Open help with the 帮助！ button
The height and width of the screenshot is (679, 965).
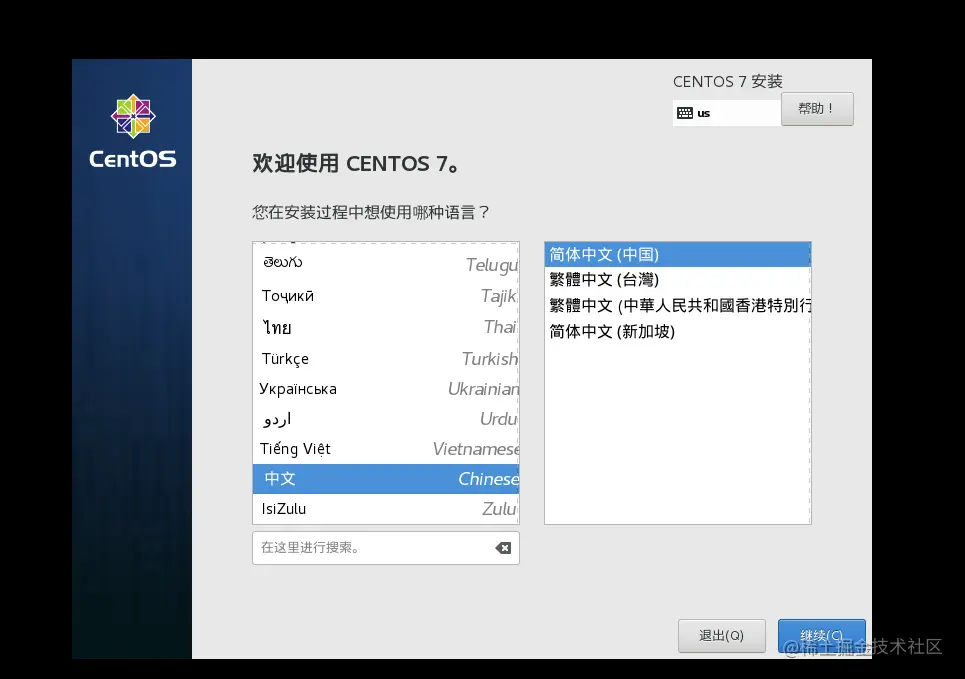(x=817, y=109)
